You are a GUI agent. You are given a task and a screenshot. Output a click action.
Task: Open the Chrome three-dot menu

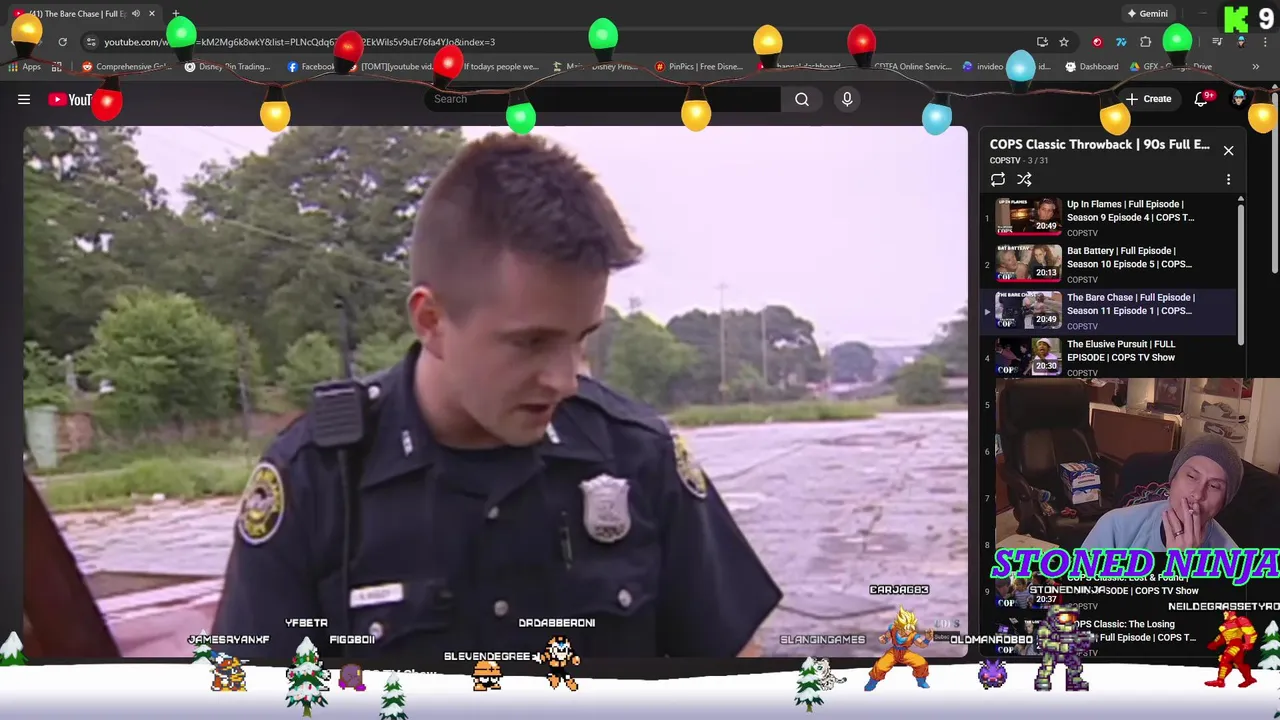tap(1265, 42)
